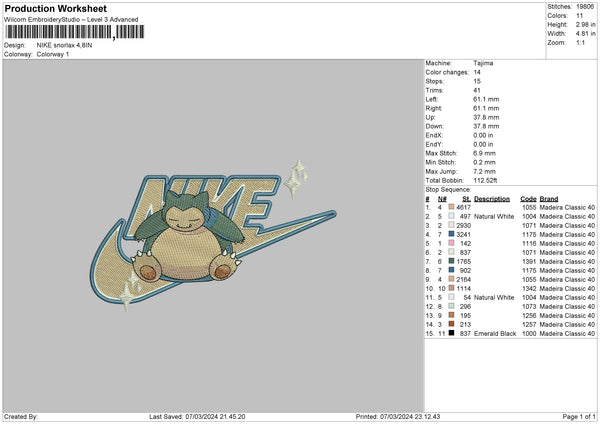The image size is (600, 424).
Task: Click the Snorlax Nike embroidery design preview
Action: click(x=213, y=236)
